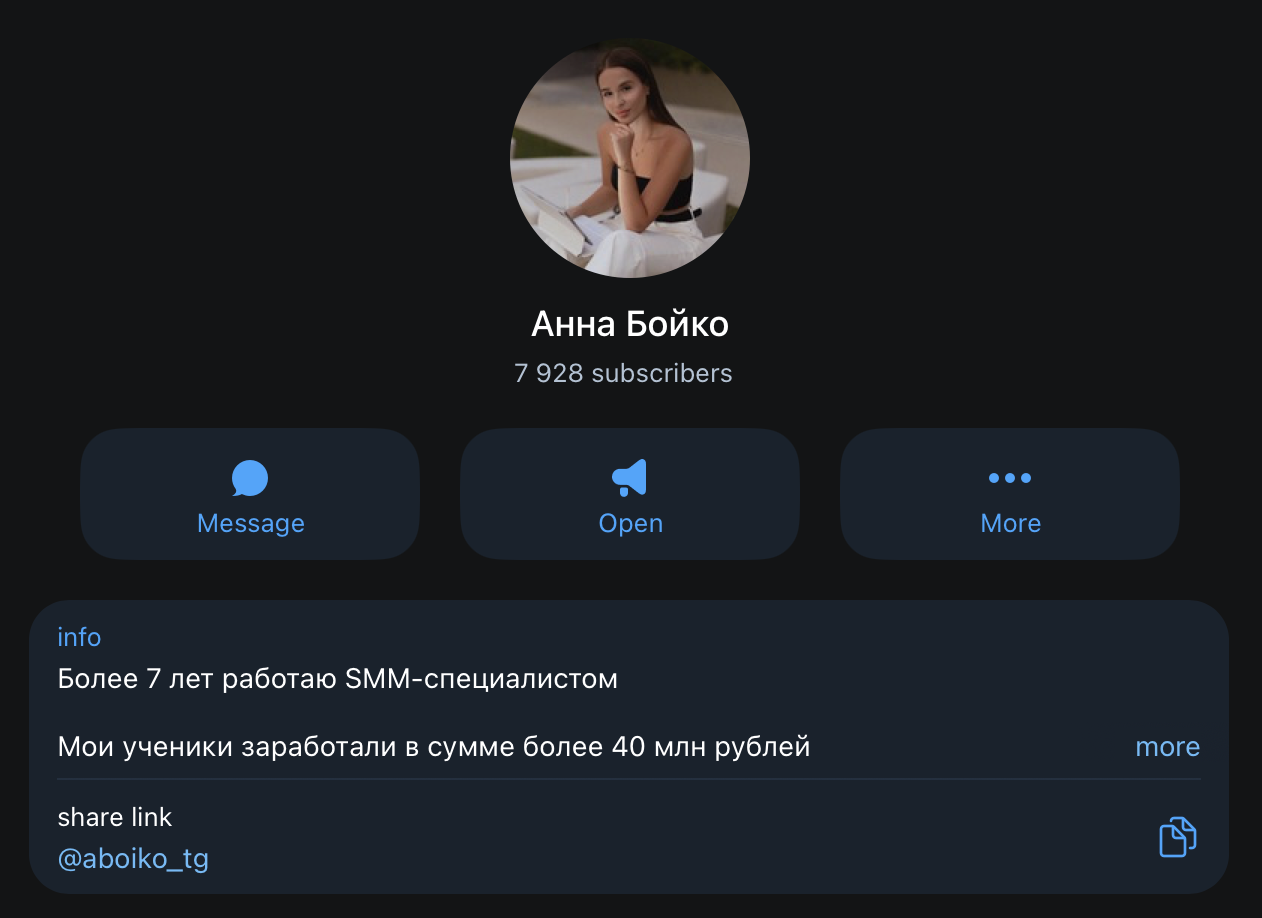Click the three-dots More icon

pyautogui.click(x=1010, y=478)
